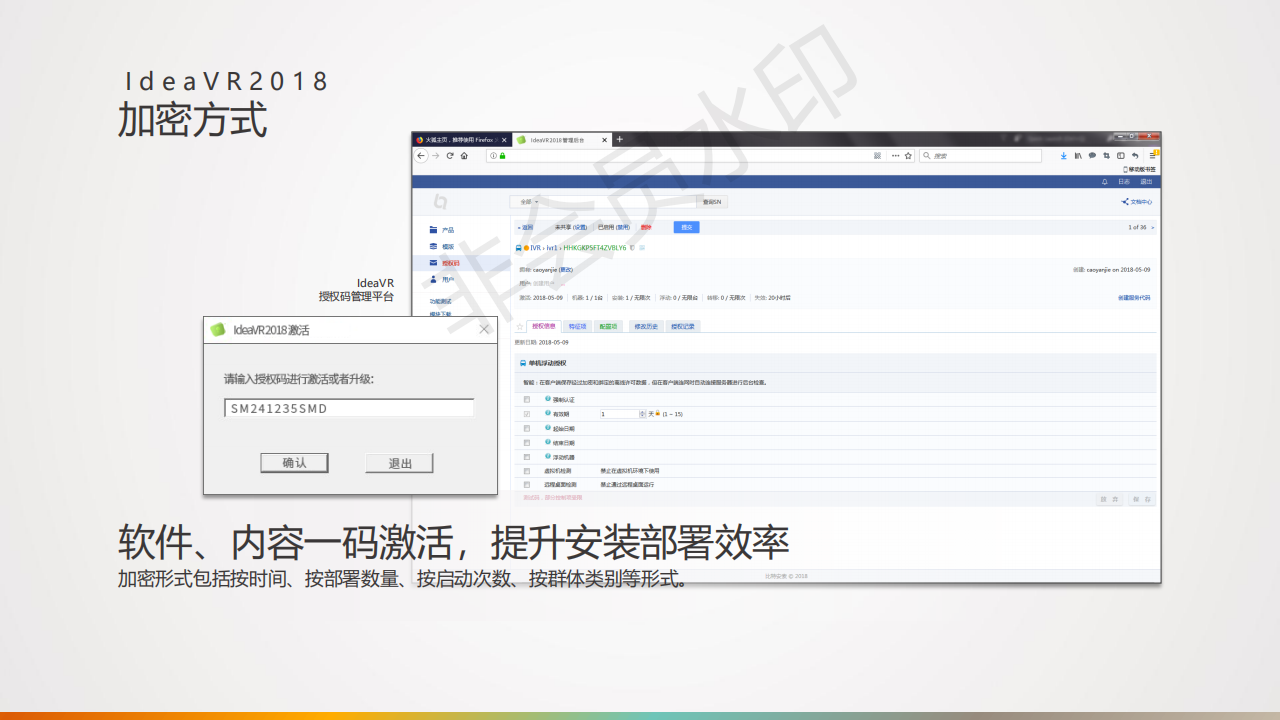Click the undo arrow toolbar icon
This screenshot has height=720, width=1280.
tap(1135, 156)
